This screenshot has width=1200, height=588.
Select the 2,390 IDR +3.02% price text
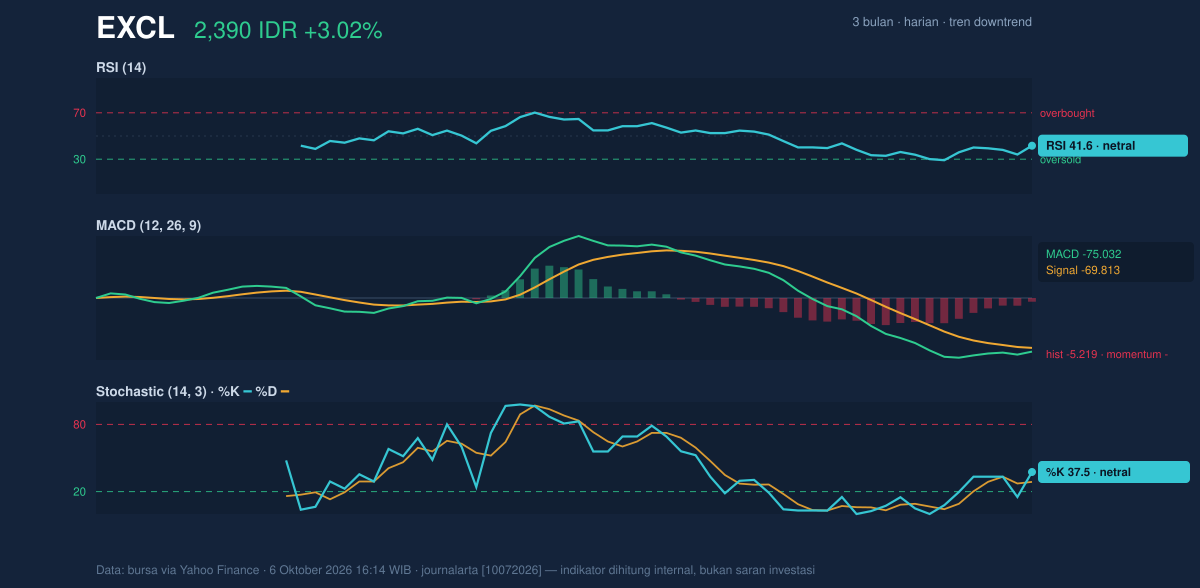point(288,31)
